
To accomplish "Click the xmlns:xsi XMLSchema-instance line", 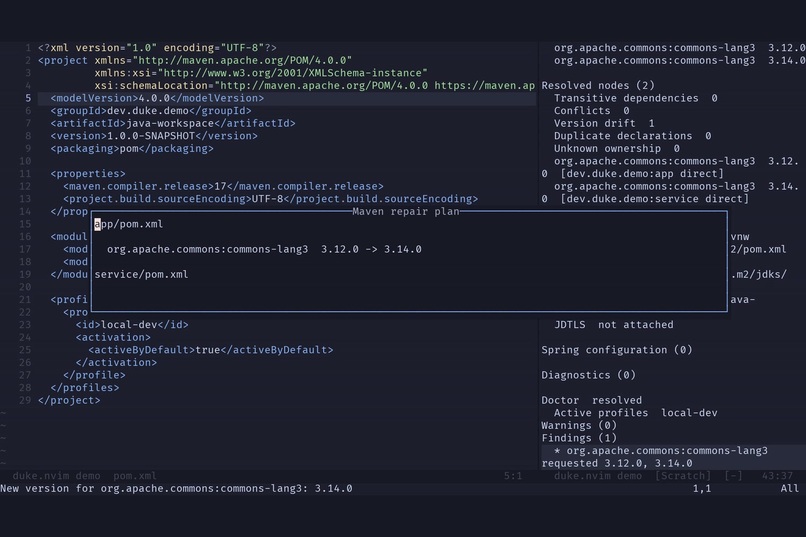I will coord(261,73).
